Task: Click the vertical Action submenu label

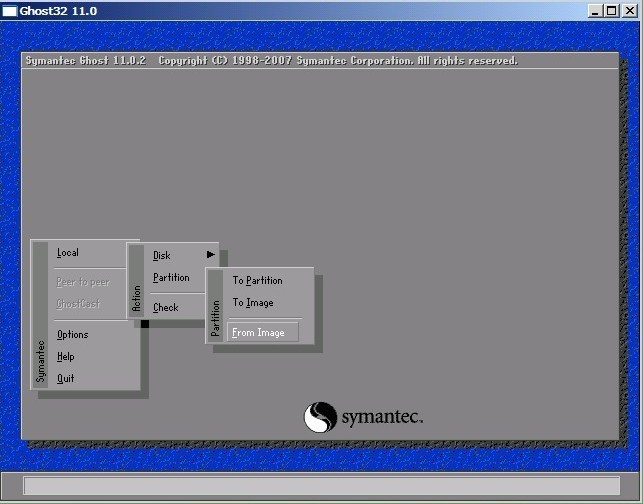Action: [136, 299]
